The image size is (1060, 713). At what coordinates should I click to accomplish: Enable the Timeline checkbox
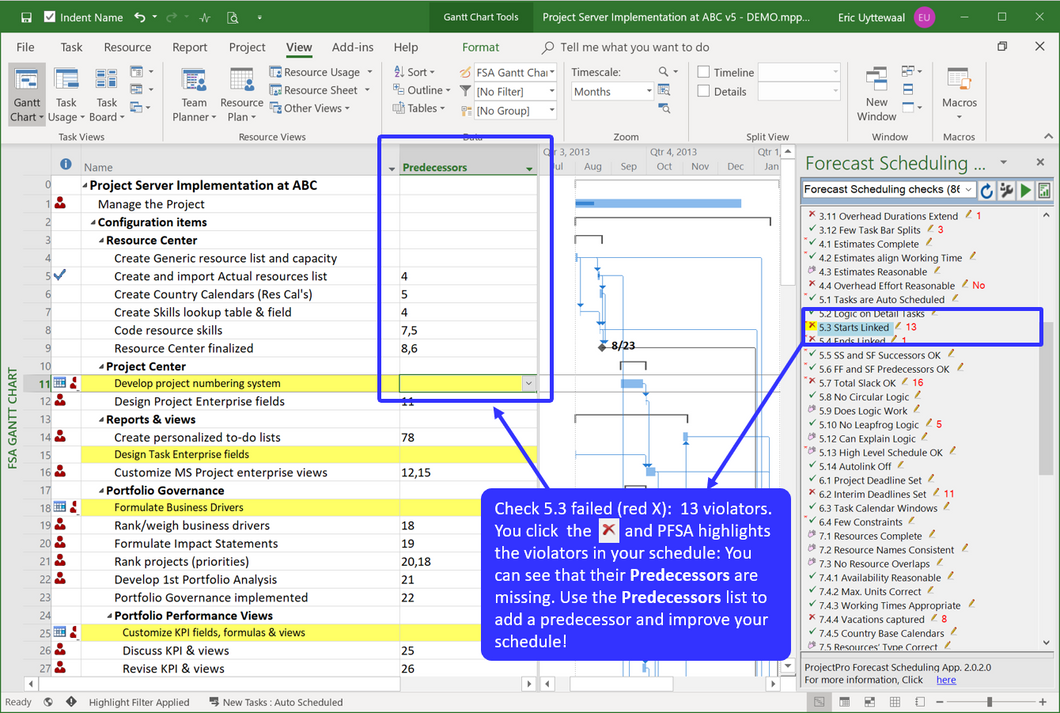click(x=704, y=72)
